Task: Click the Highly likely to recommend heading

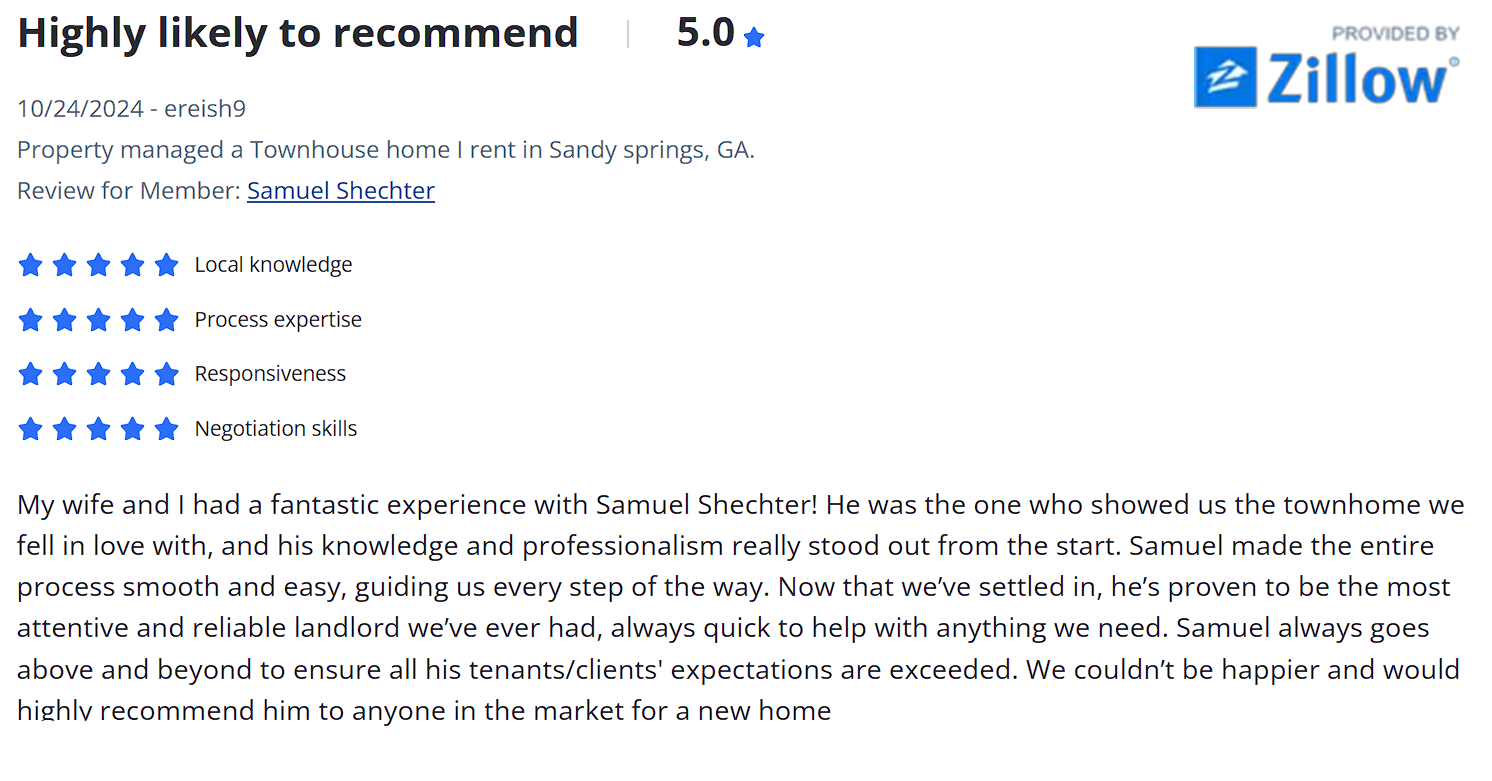Action: pos(298,33)
